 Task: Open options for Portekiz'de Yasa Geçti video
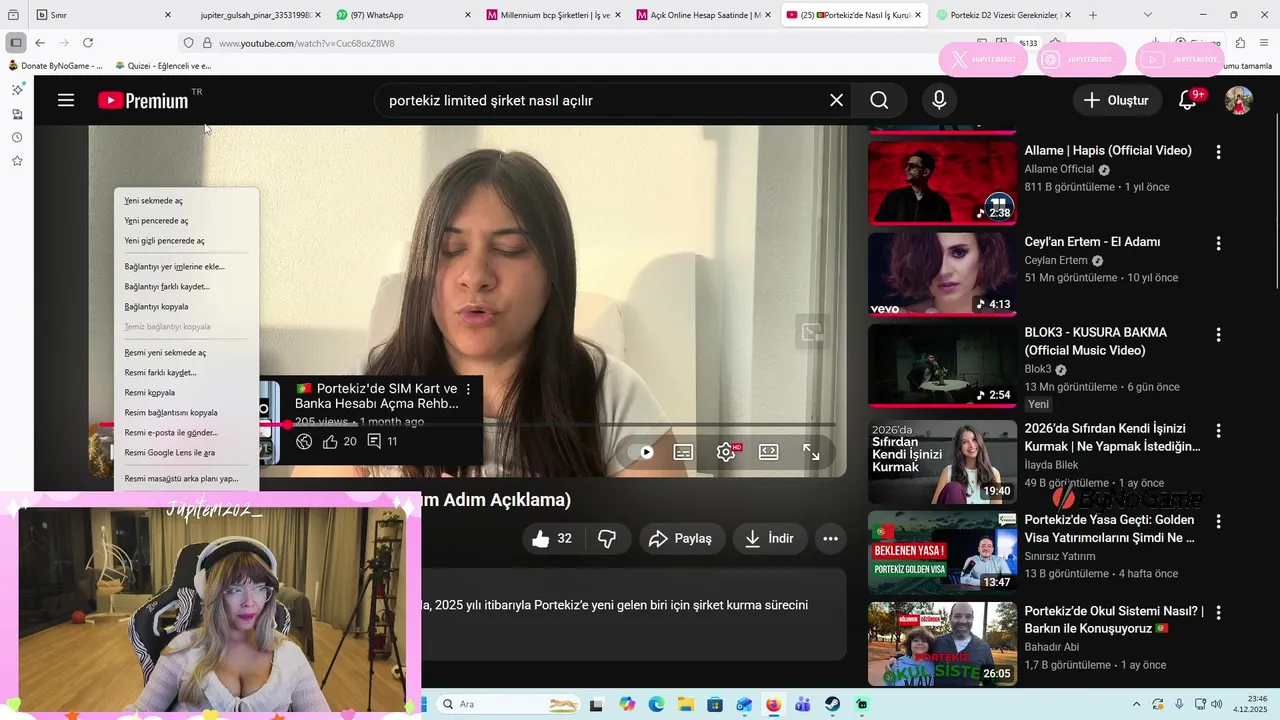point(1218,521)
